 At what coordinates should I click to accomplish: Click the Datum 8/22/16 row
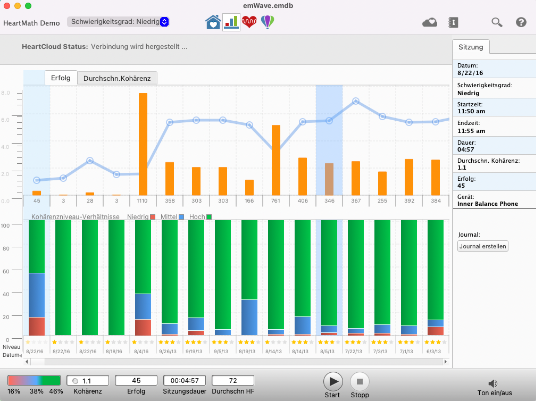pyautogui.click(x=494, y=69)
